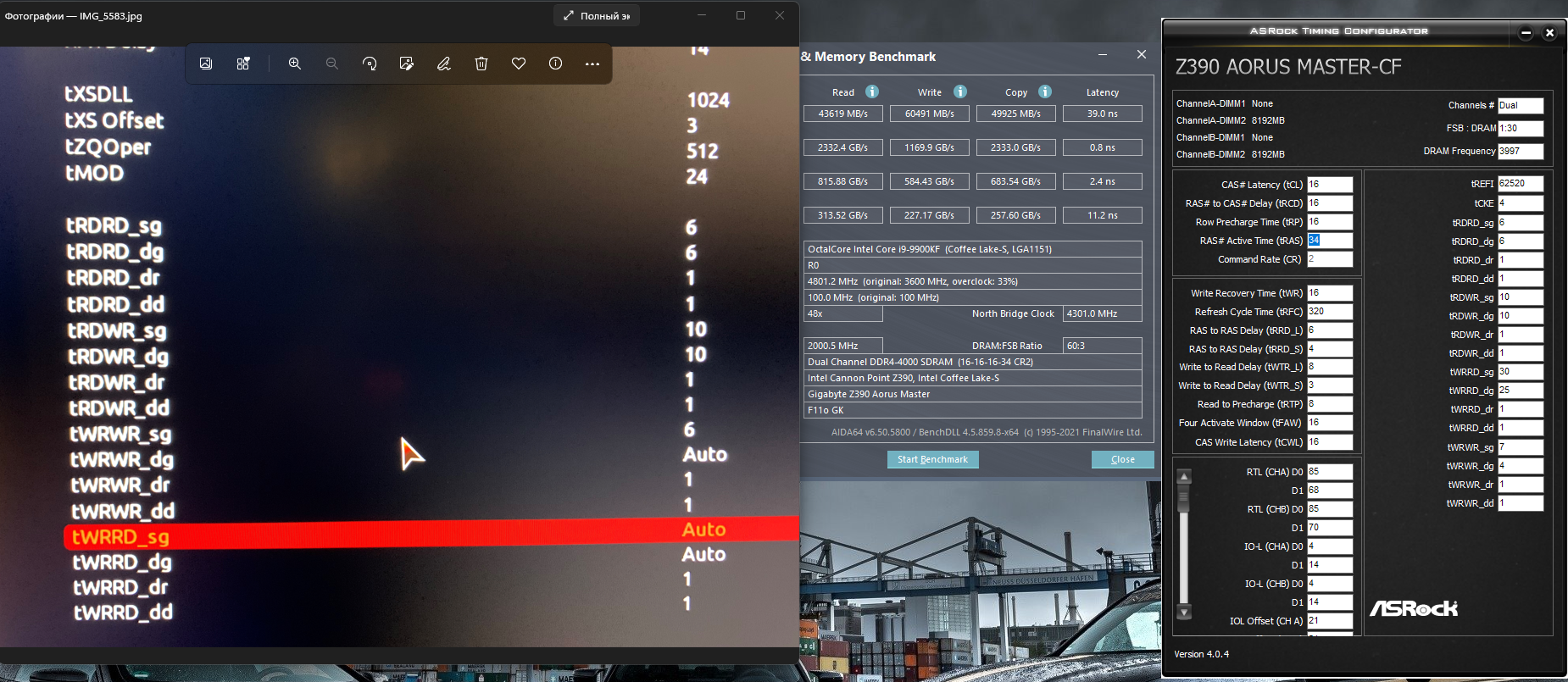1568x682 pixels.
Task: Click the Refresh Cycle Time (tRFC) field
Action: pos(1330,312)
